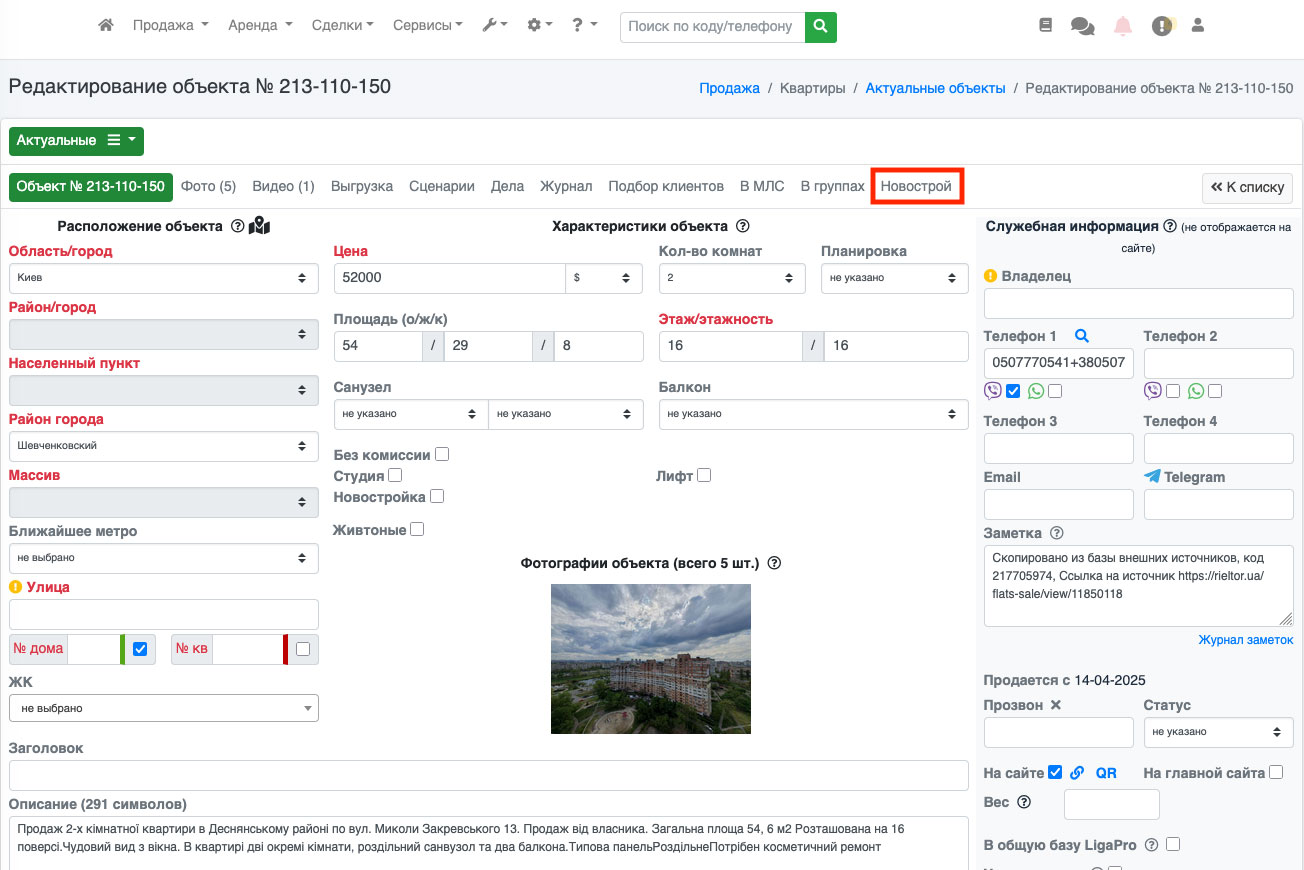
Task: Click the home icon in navbar
Action: pyautogui.click(x=106, y=25)
